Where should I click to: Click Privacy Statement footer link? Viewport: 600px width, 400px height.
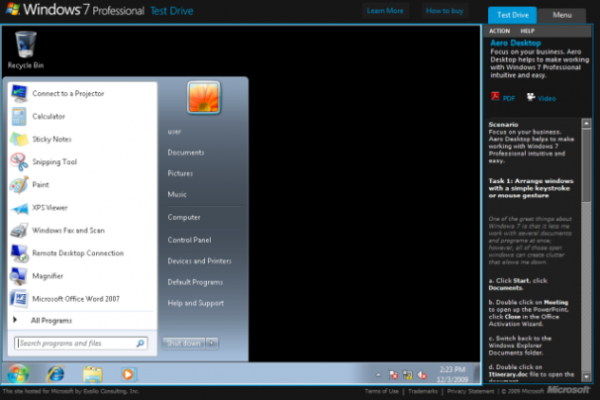pos(470,391)
